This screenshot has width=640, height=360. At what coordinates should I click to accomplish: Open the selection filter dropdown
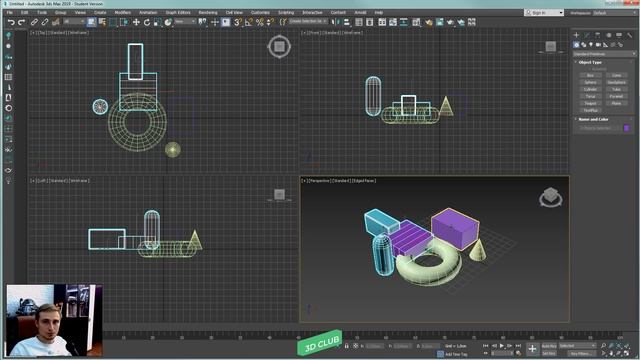click(x=73, y=21)
